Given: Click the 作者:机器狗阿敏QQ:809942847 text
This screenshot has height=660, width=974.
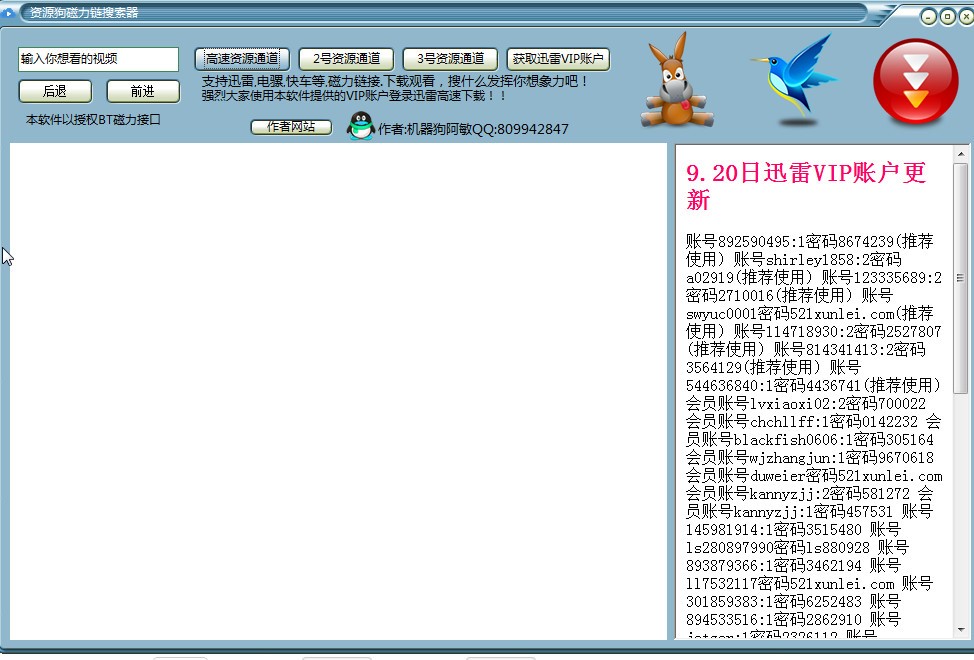Looking at the screenshot, I should coord(473,129).
